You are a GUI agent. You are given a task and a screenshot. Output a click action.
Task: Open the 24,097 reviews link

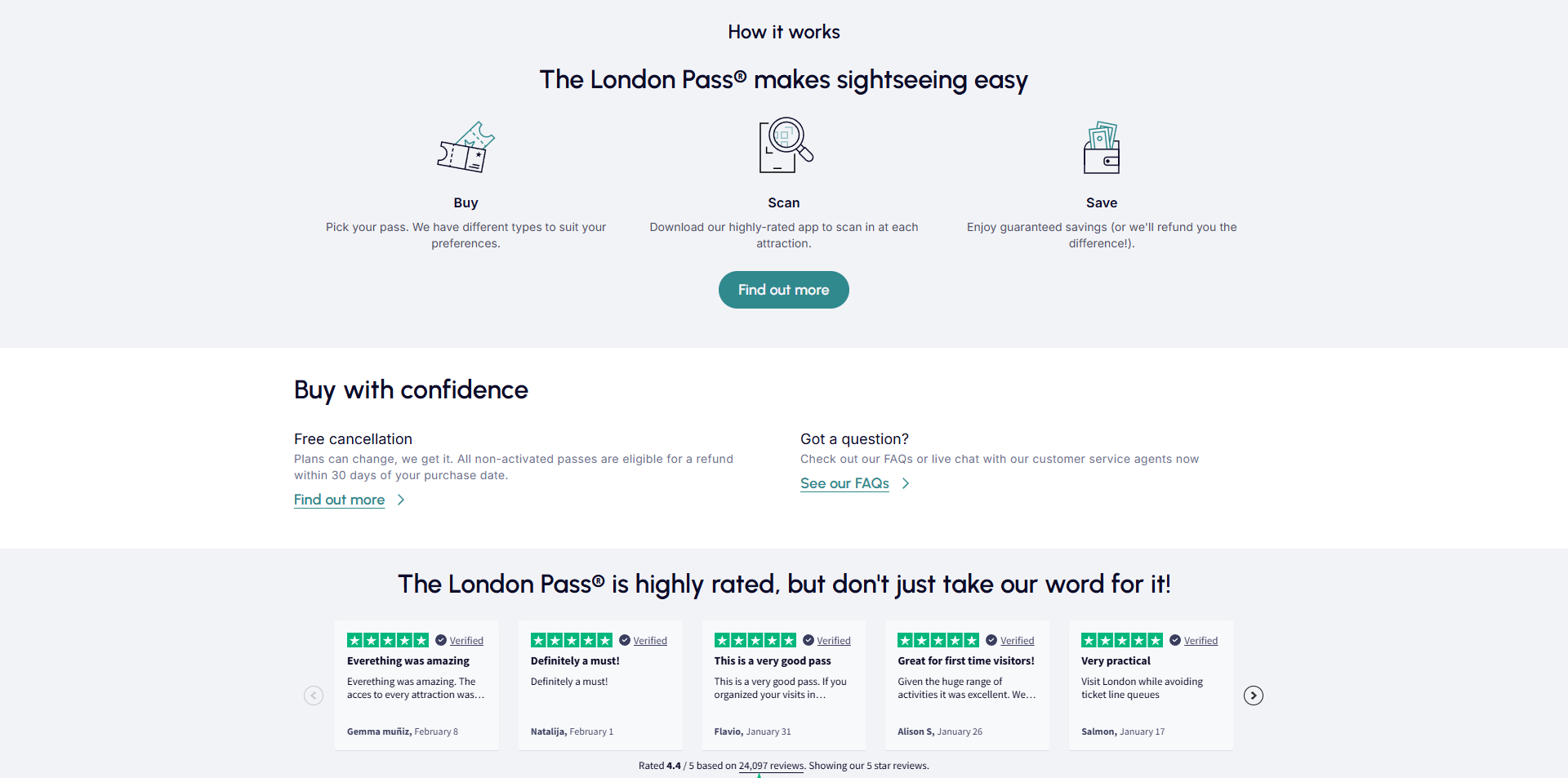[771, 766]
